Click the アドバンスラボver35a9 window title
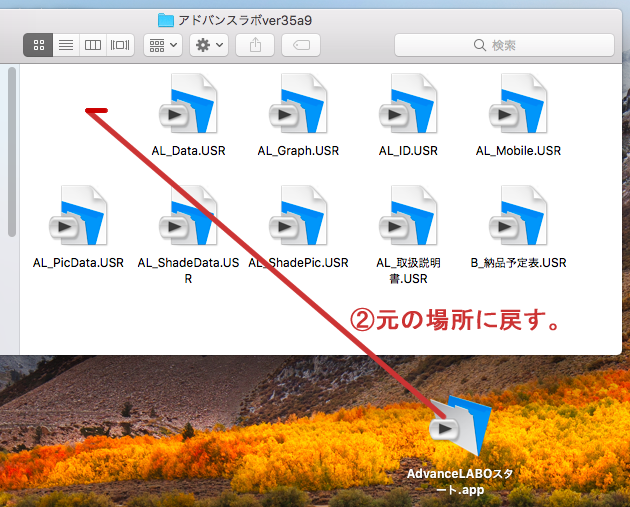This screenshot has height=507, width=630. click(245, 20)
